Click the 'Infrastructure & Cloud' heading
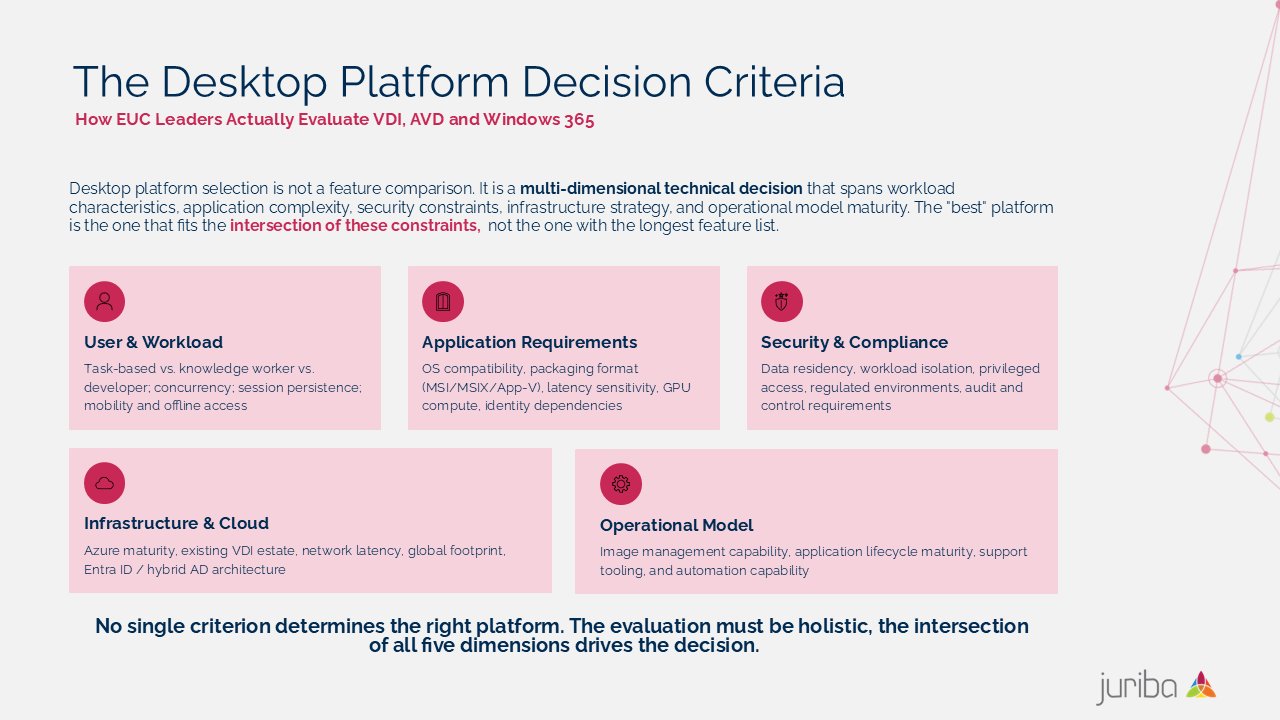 click(176, 523)
